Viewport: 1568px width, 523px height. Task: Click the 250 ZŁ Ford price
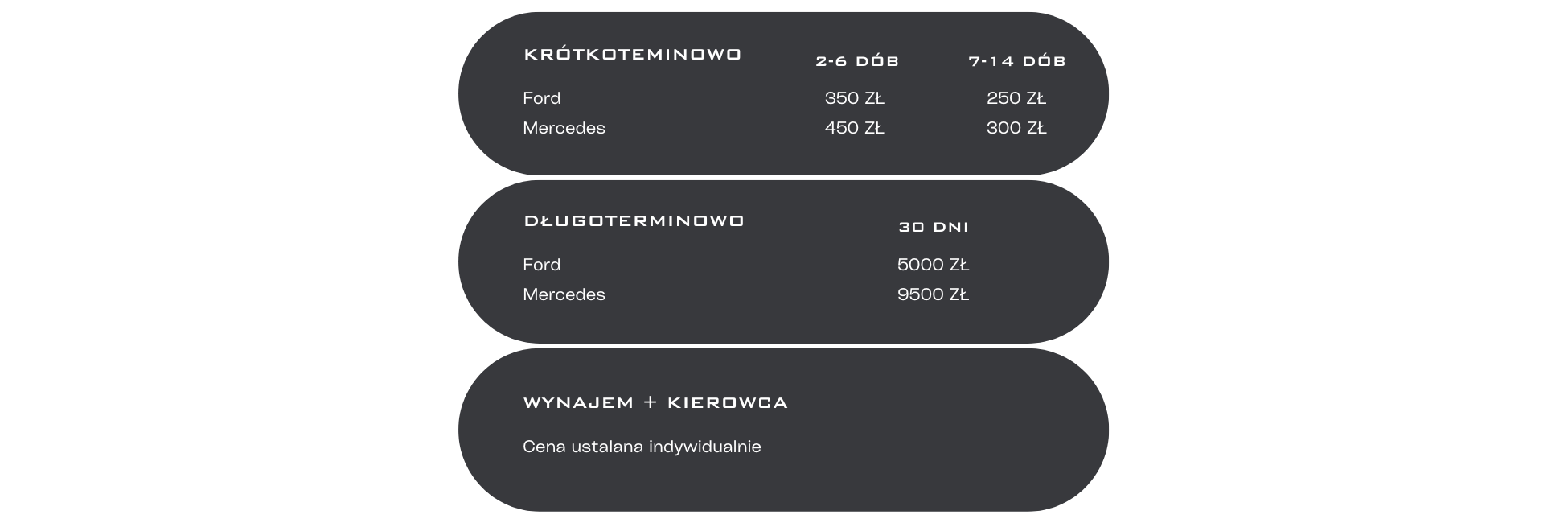1016,98
